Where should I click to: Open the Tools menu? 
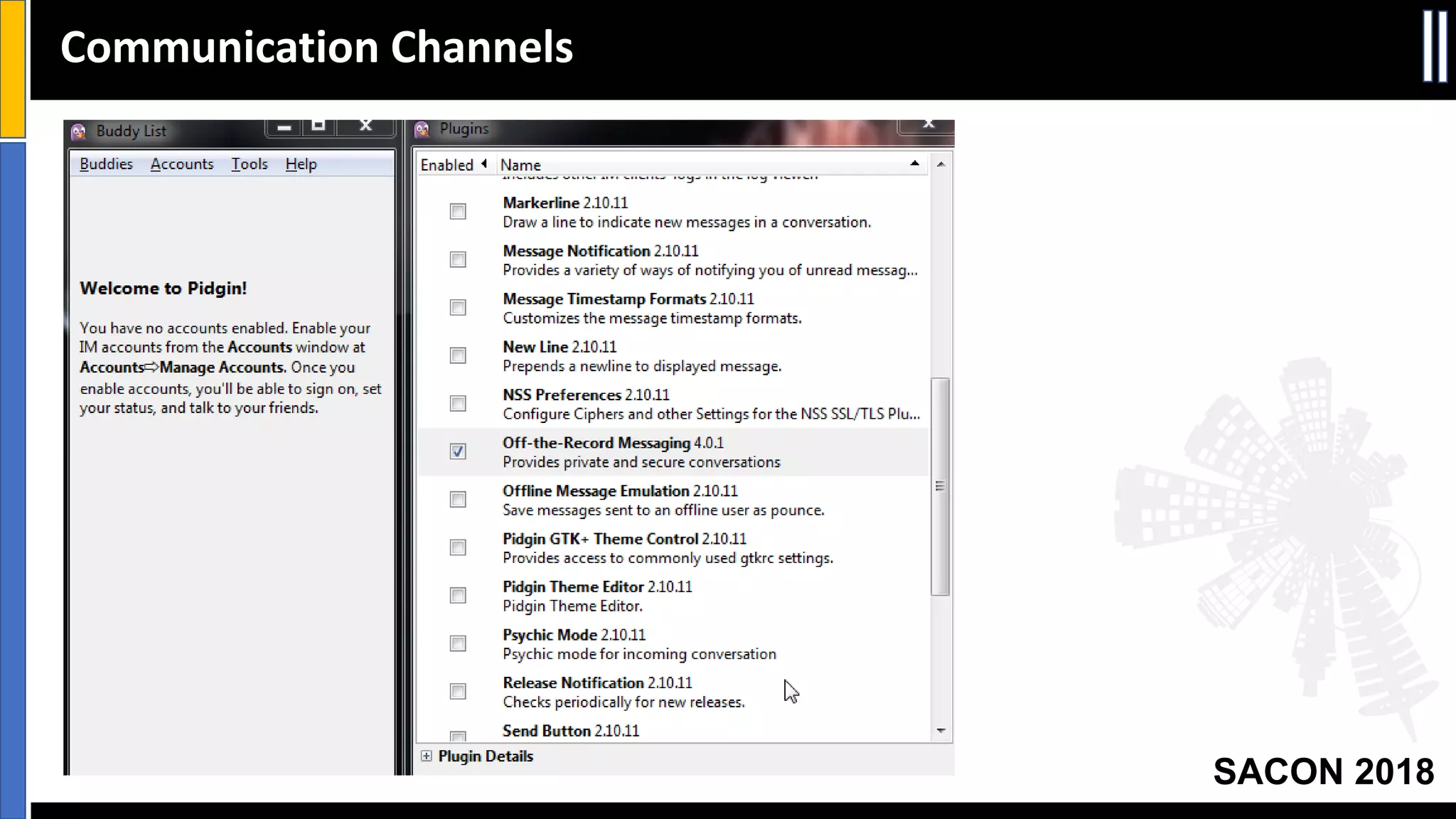pos(250,164)
